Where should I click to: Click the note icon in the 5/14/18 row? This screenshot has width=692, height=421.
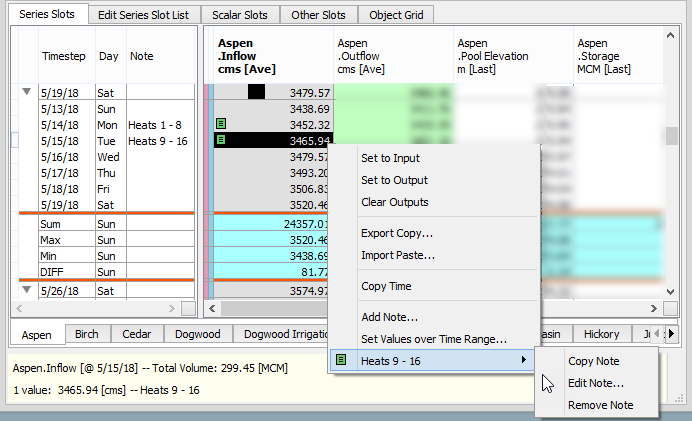tap(221, 125)
